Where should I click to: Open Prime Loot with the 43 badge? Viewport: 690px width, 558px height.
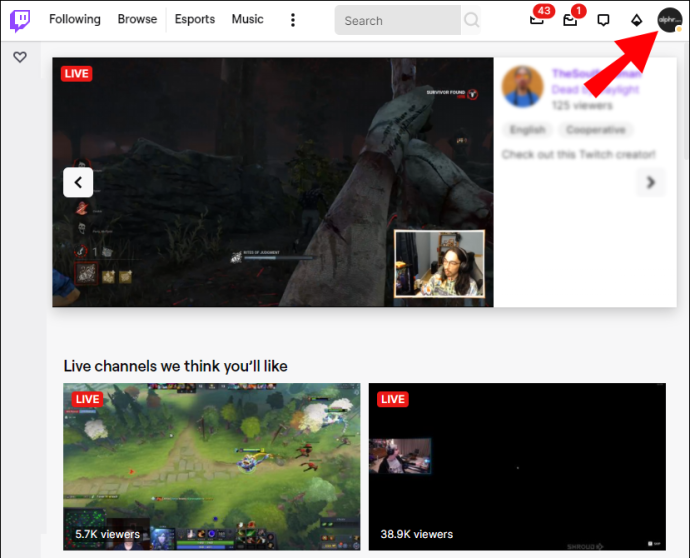click(537, 19)
